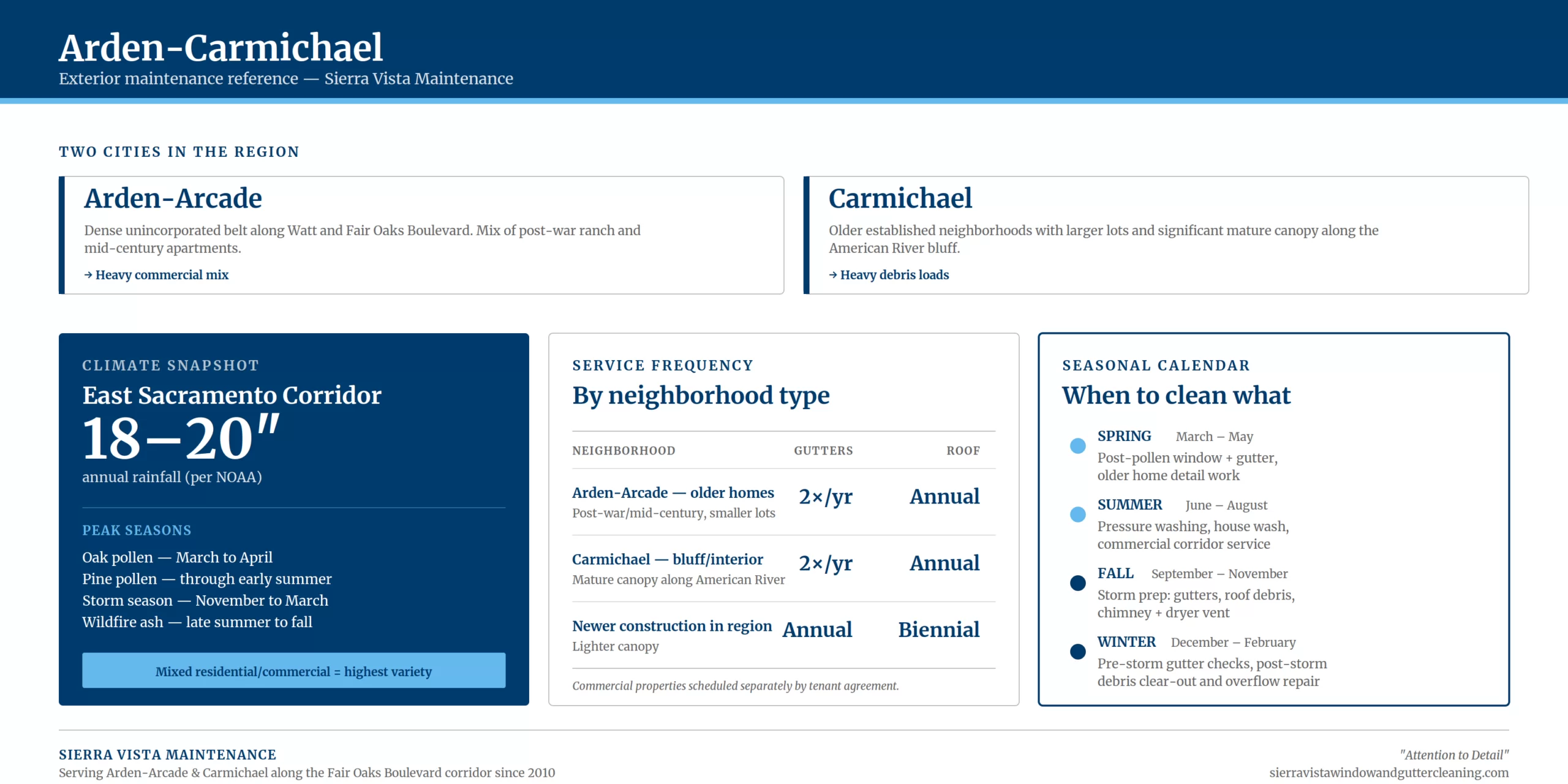The width and height of the screenshot is (1568, 784).
Task: Follow the 'Heavy commercial mix' link
Action: pos(156,275)
